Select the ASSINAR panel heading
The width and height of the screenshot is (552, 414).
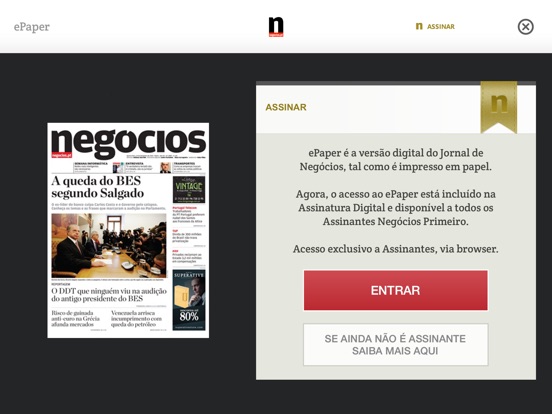tap(286, 107)
